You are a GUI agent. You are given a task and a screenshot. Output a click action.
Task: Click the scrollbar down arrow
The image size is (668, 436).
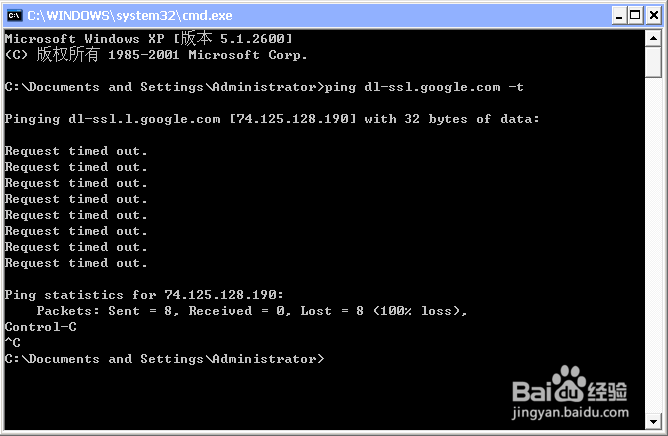[x=653, y=422]
